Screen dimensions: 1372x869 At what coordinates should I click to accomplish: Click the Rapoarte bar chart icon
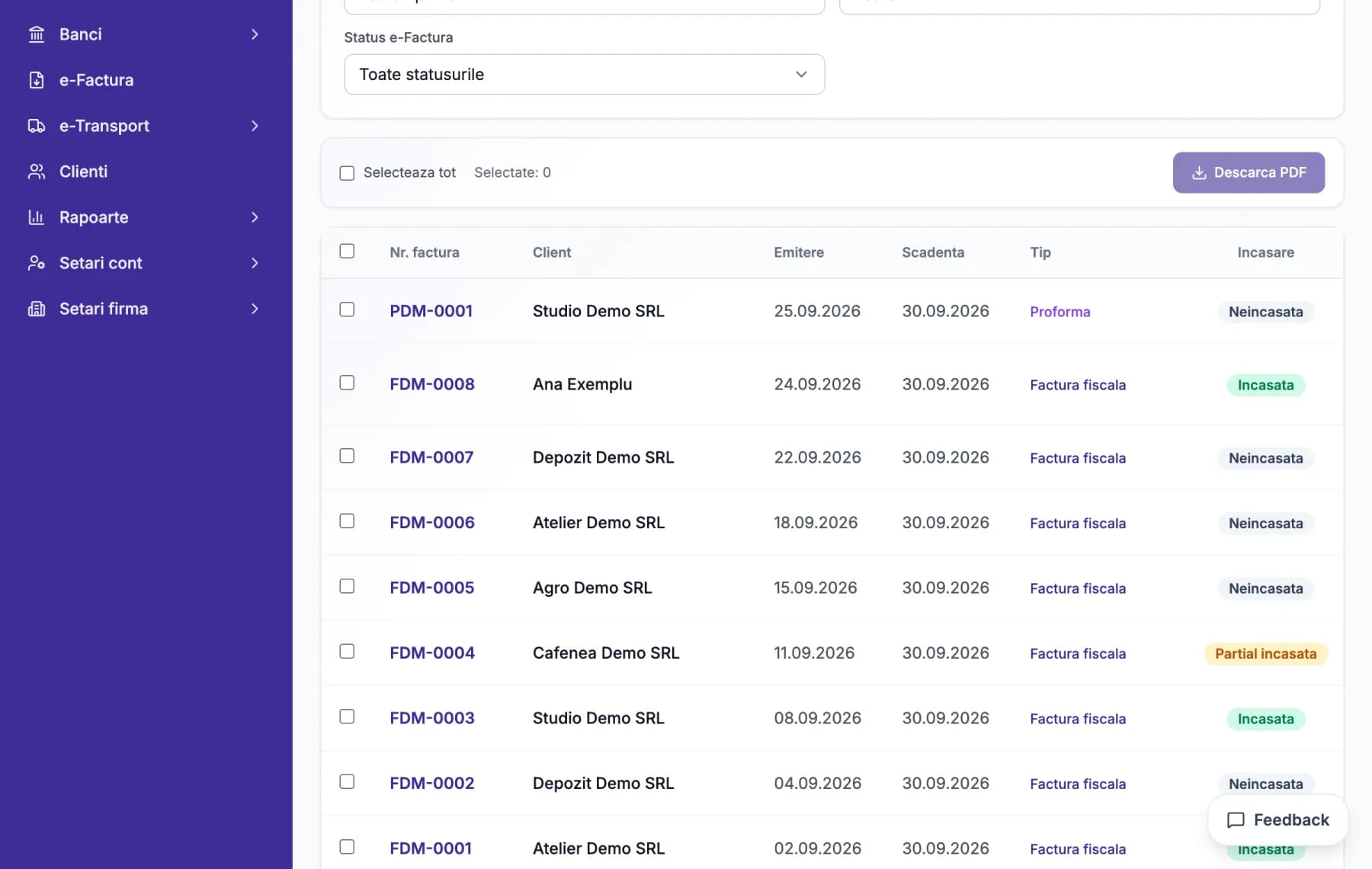37,217
